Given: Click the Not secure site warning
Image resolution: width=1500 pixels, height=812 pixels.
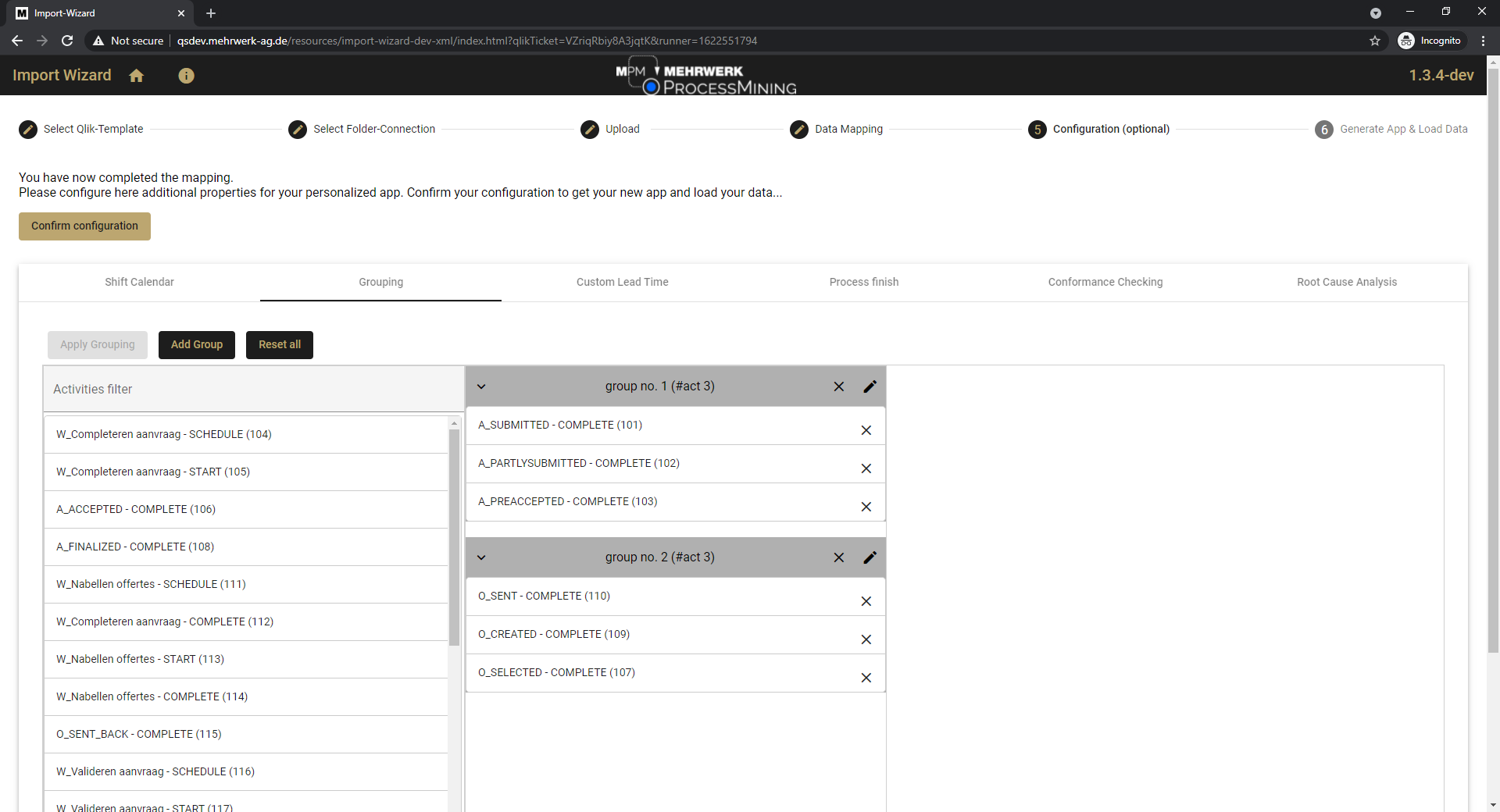Looking at the screenshot, I should coord(128,41).
